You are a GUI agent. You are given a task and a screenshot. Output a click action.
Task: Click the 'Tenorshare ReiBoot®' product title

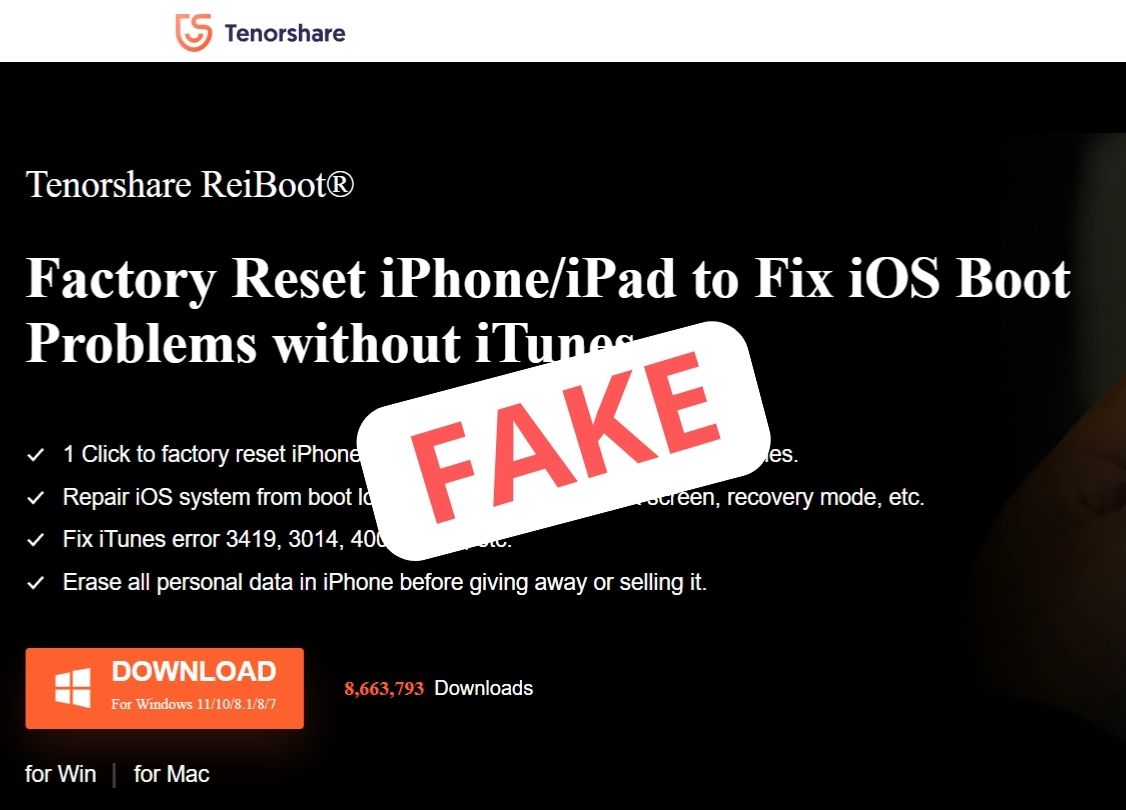(190, 185)
